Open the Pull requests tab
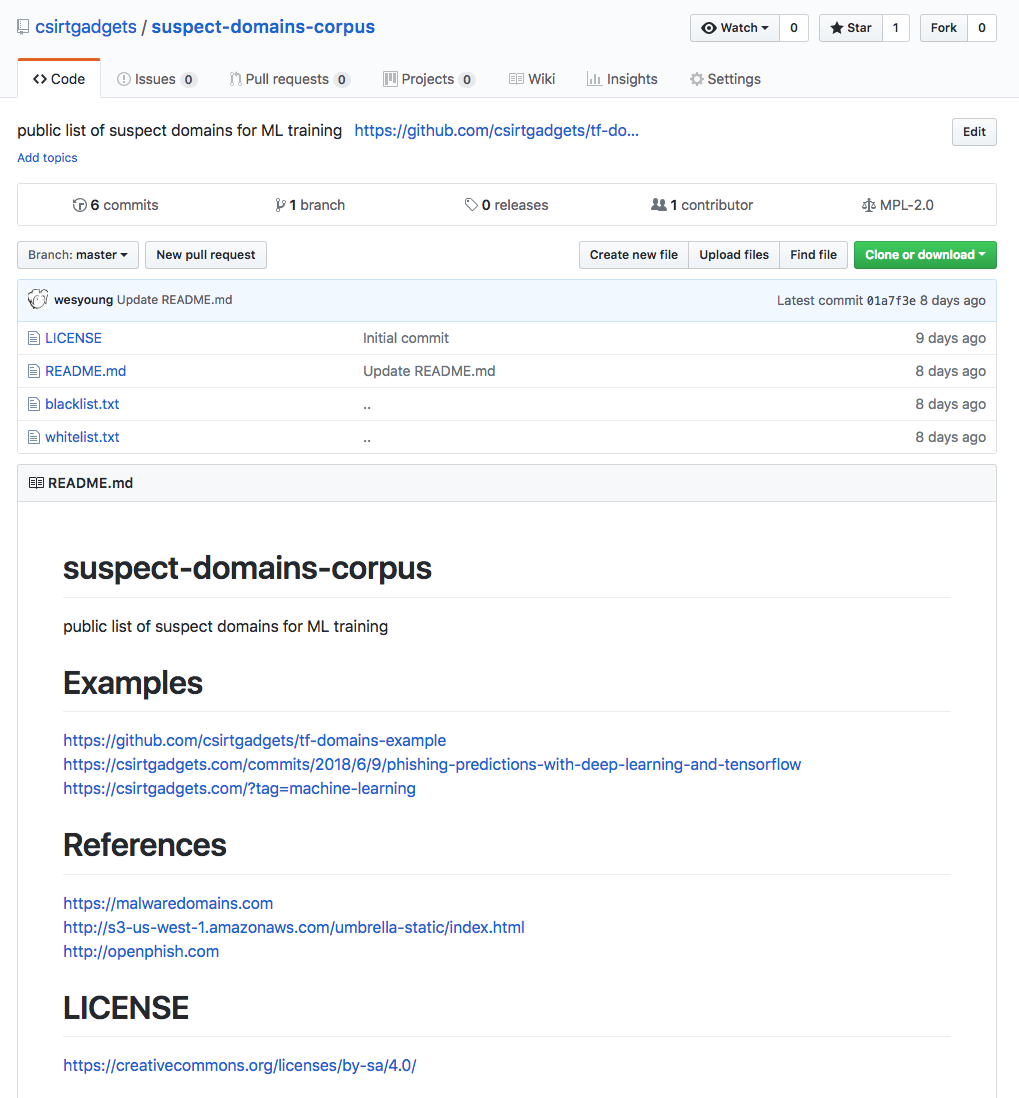 click(289, 79)
